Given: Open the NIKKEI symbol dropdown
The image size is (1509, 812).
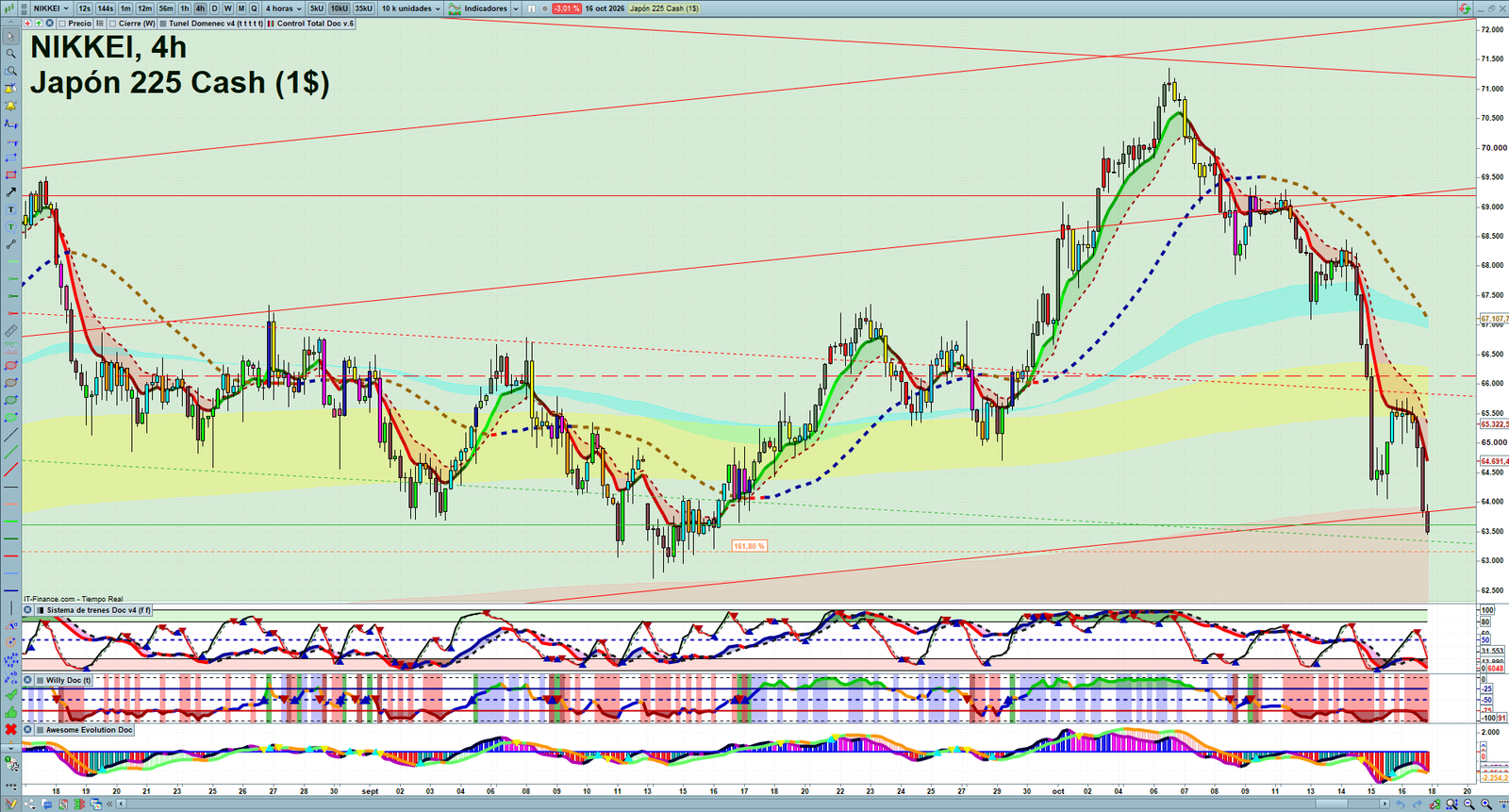Looking at the screenshot, I should click(x=51, y=8).
